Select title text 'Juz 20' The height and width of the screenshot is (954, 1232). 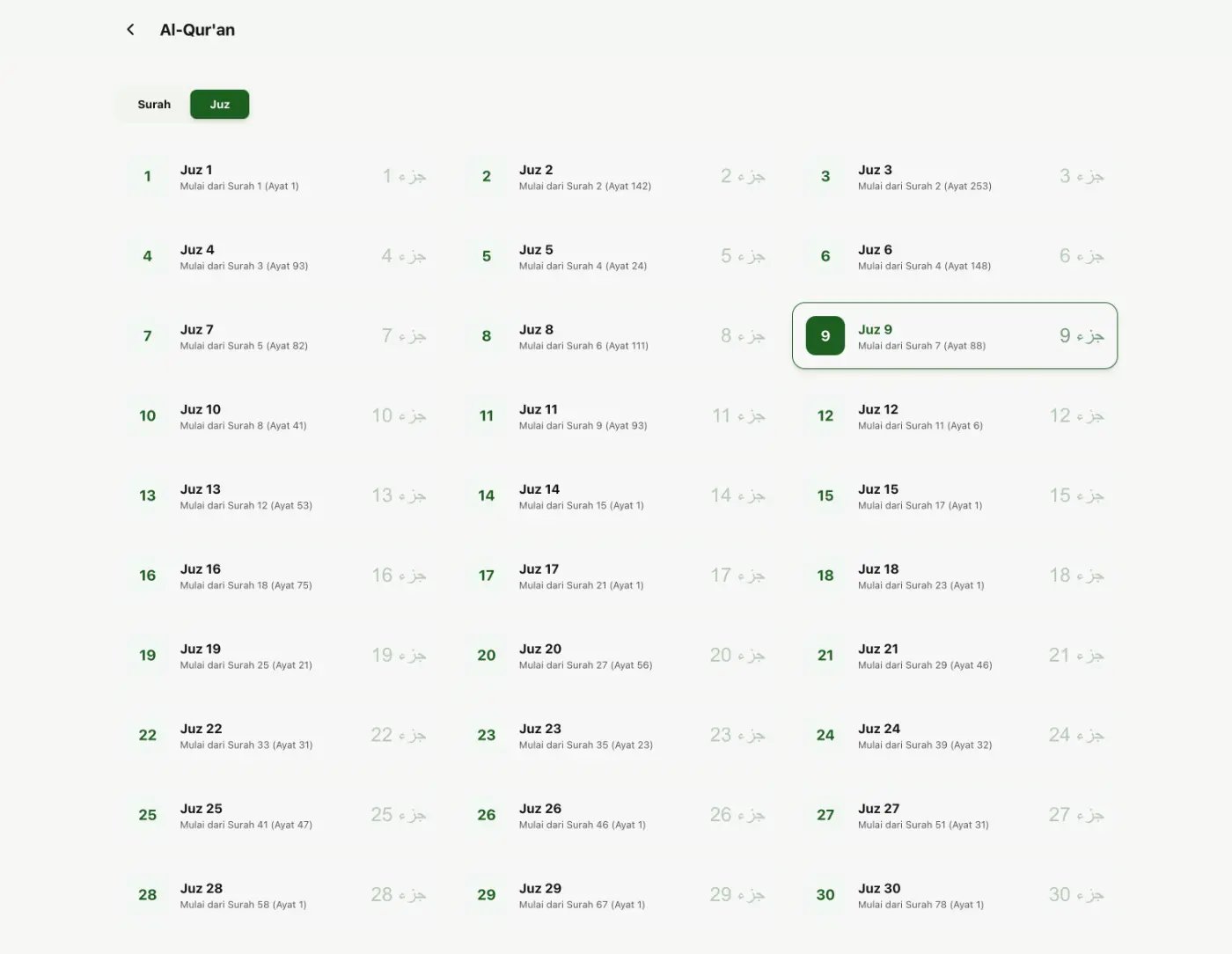click(540, 649)
